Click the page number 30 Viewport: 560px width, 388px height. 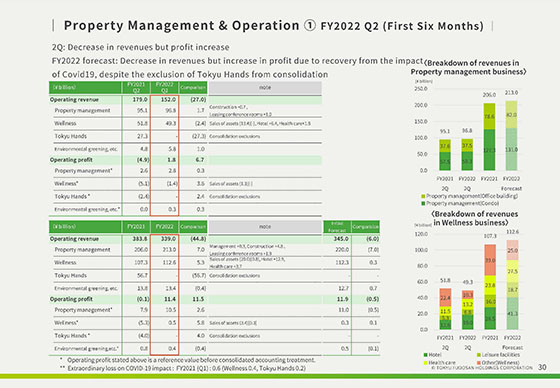(x=542, y=367)
